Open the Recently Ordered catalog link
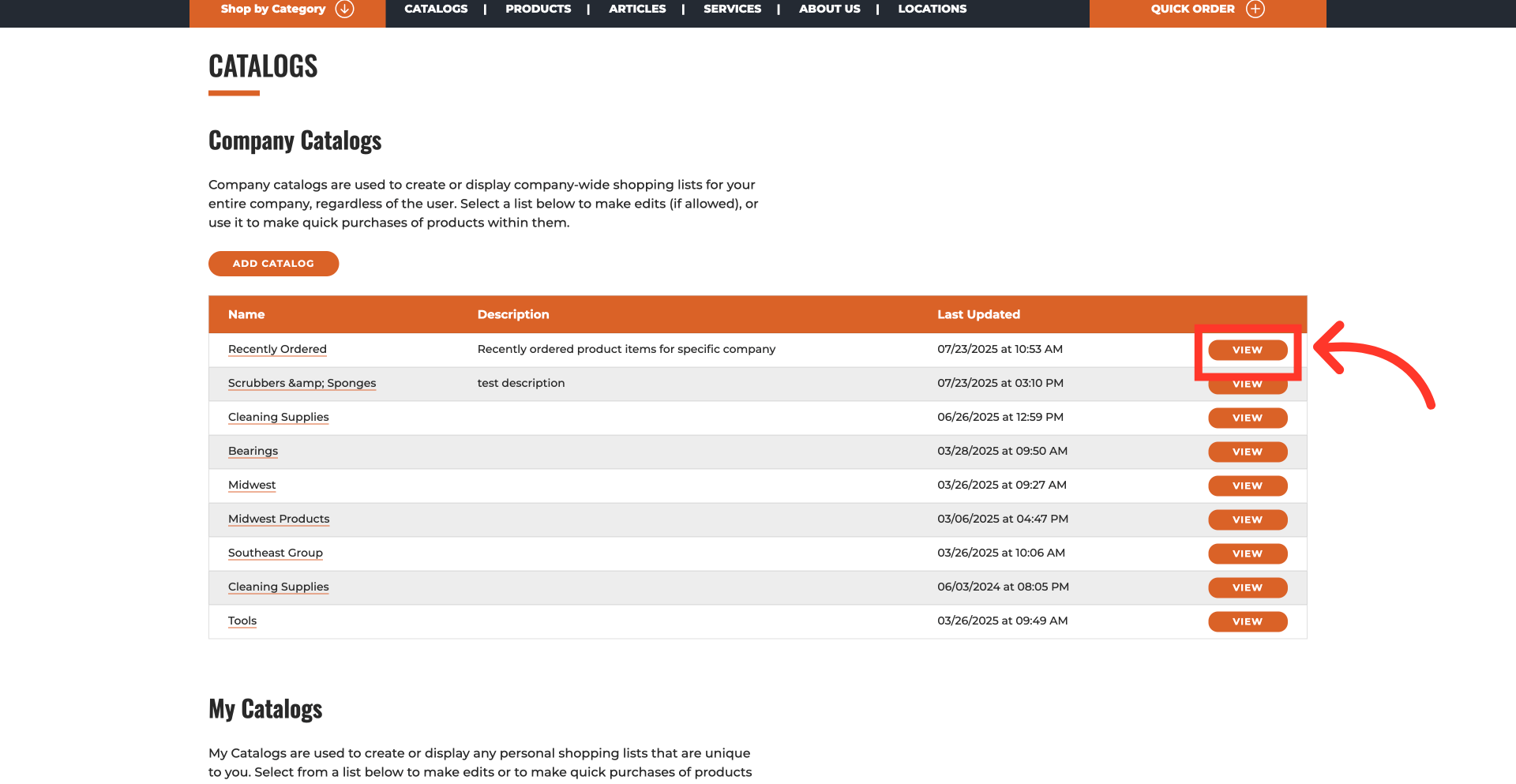 277,349
